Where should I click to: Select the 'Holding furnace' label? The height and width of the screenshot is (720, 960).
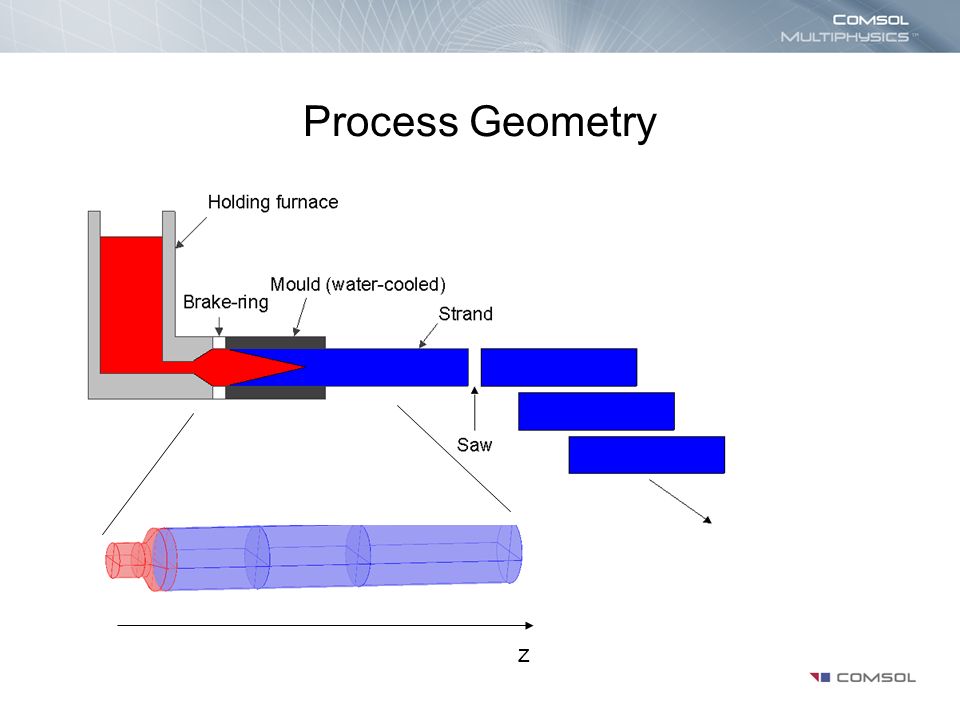point(273,202)
